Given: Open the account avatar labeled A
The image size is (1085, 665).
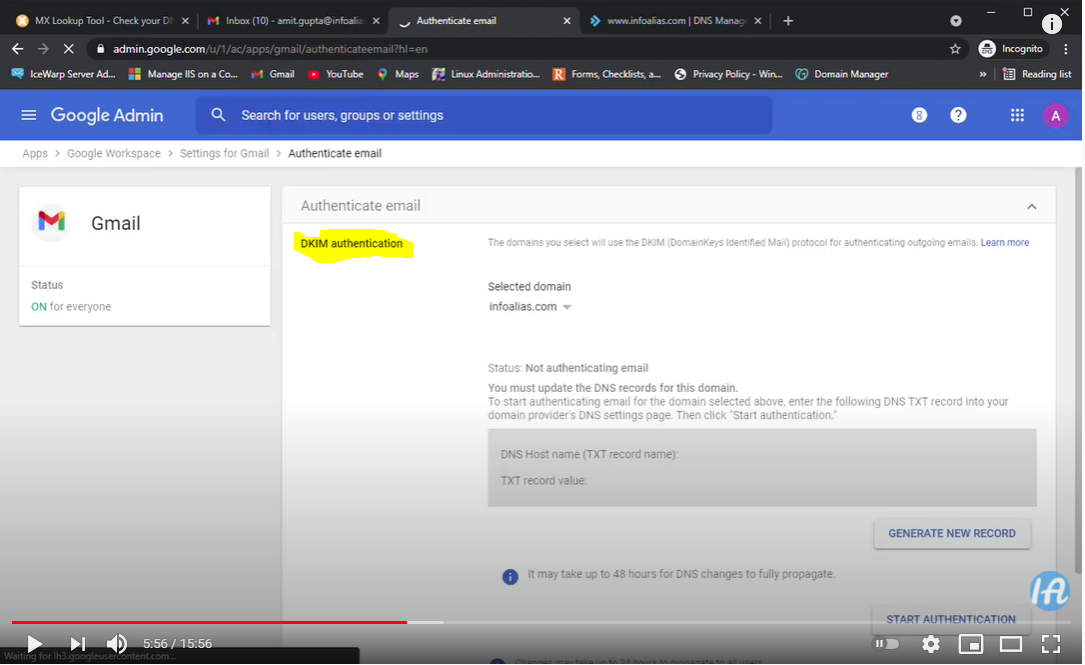Looking at the screenshot, I should click(x=1055, y=116).
